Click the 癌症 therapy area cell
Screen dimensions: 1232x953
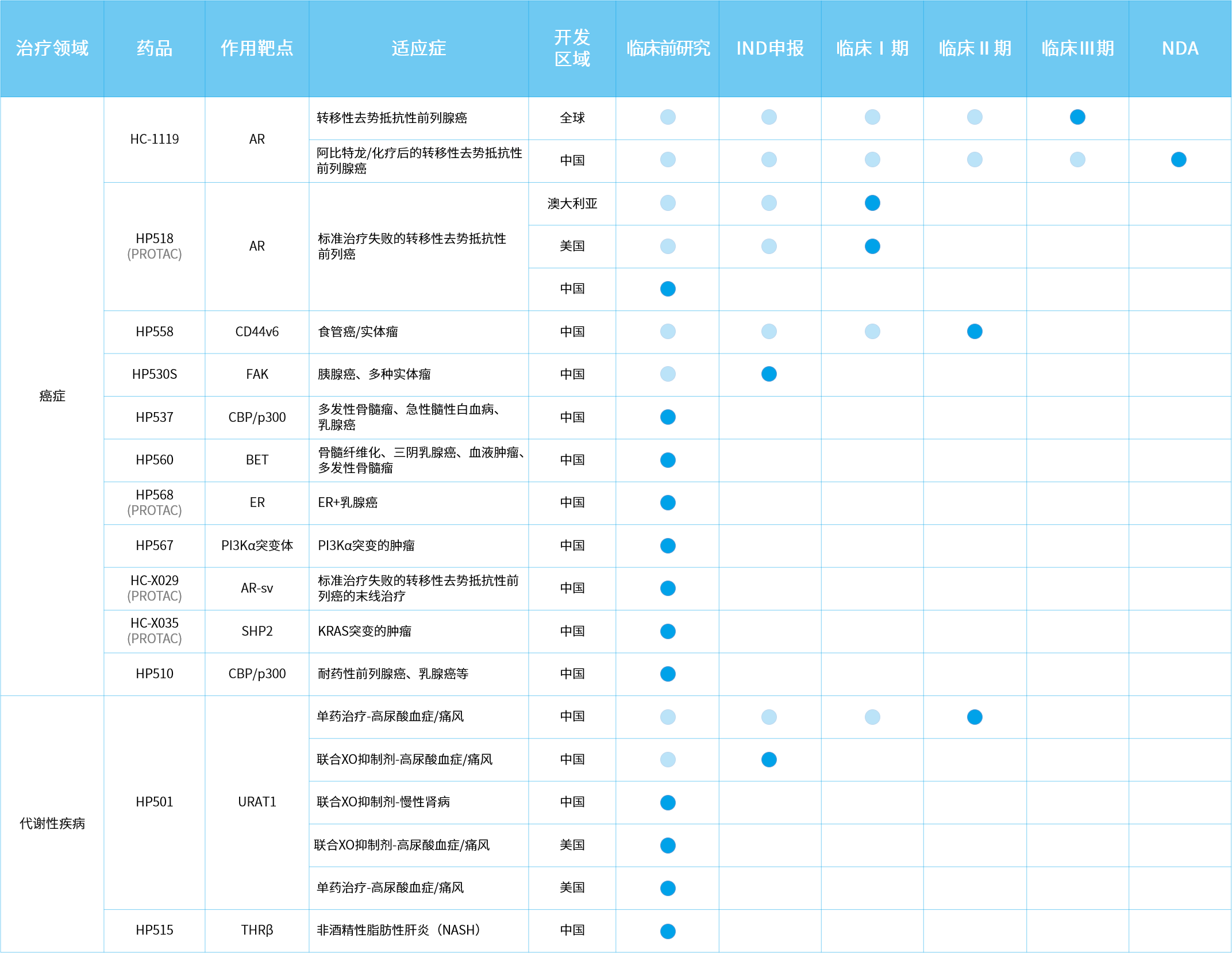pos(52,396)
